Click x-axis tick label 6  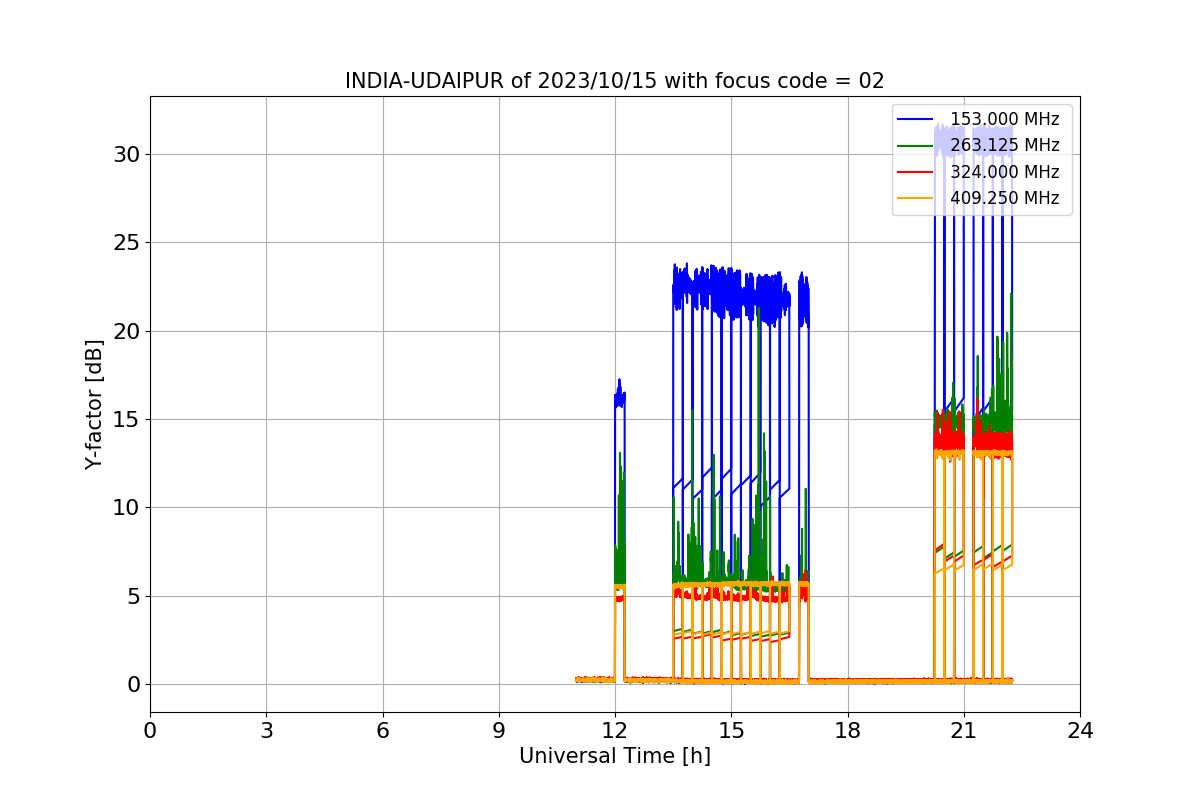coord(383,730)
